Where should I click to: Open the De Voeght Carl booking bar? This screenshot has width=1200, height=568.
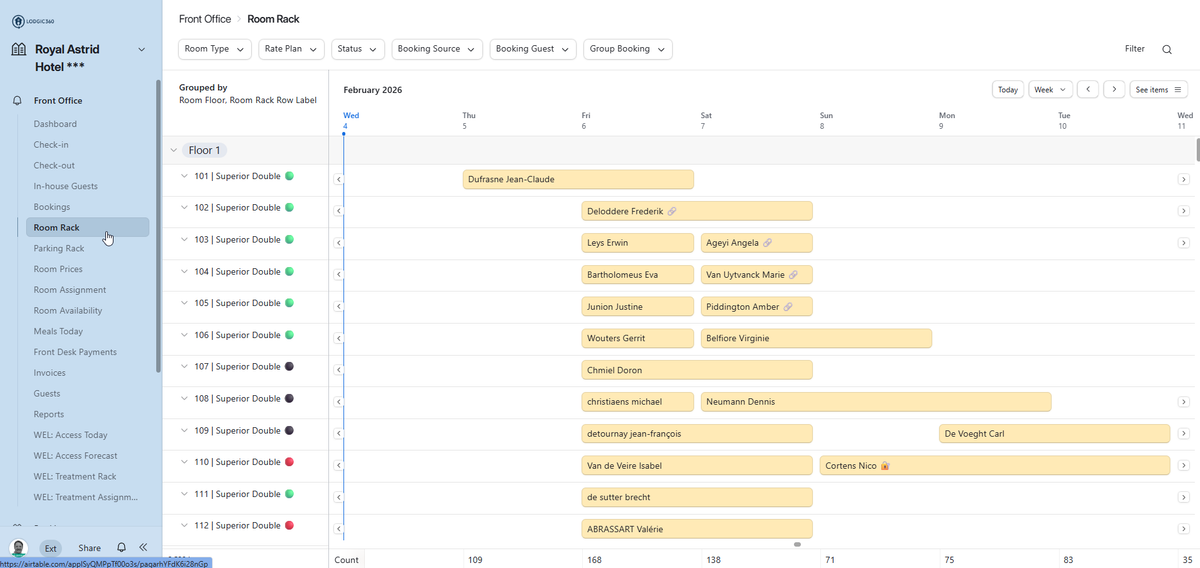point(1055,434)
